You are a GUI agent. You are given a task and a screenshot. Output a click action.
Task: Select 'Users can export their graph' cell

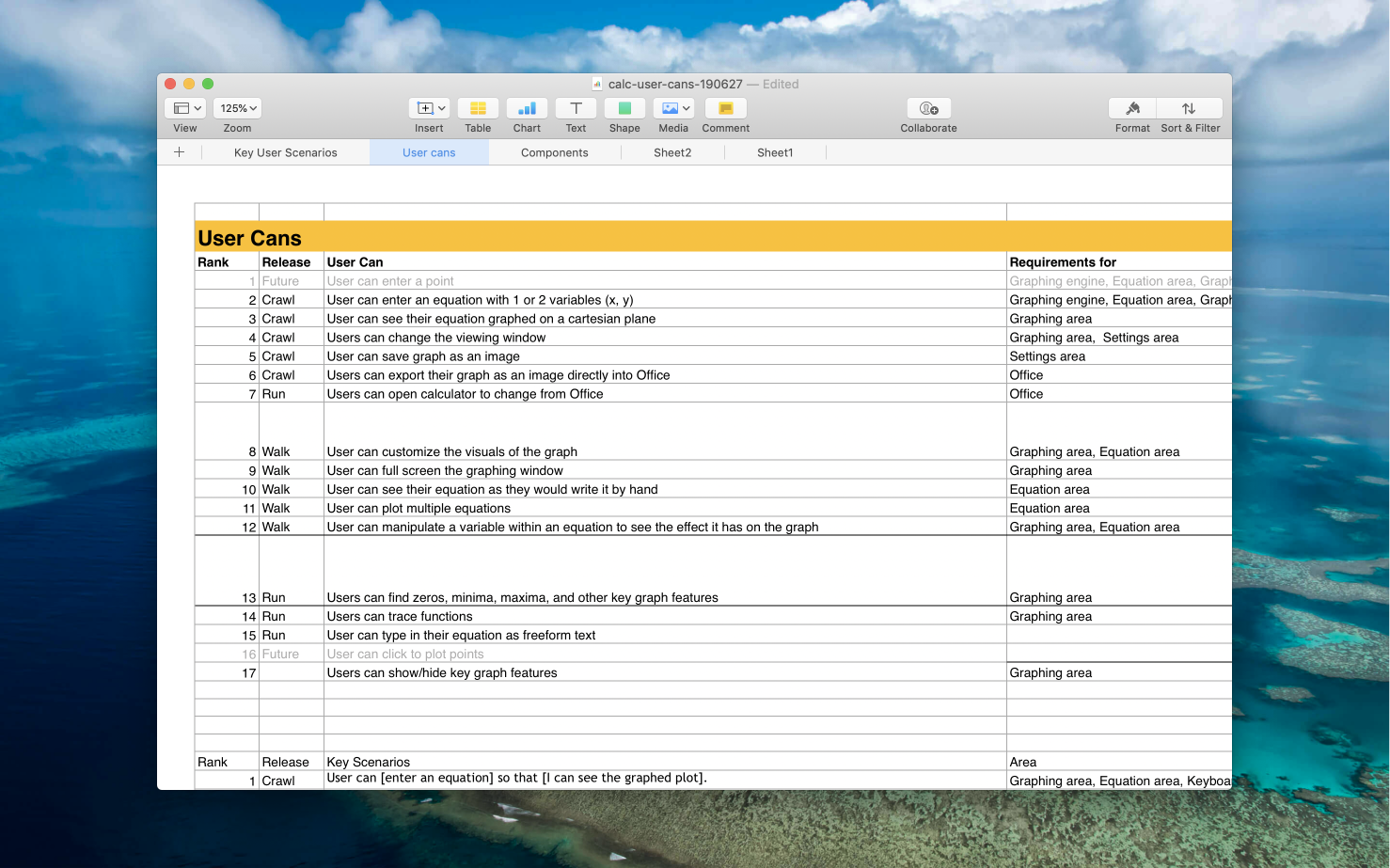(x=665, y=374)
